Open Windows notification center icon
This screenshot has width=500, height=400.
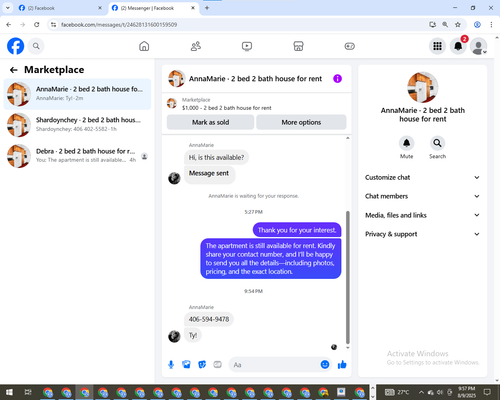[487, 392]
